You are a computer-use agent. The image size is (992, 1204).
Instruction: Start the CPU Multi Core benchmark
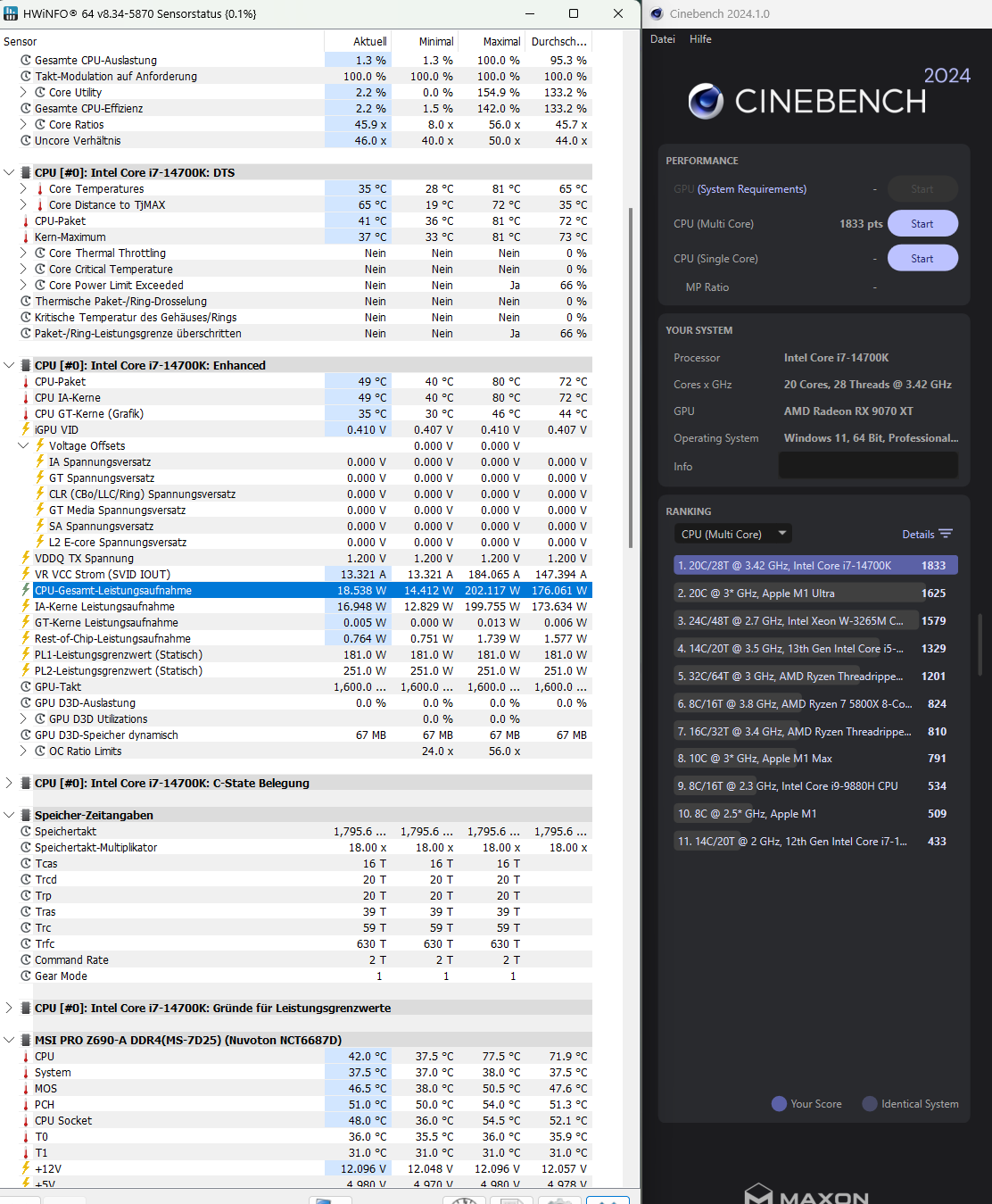pos(922,223)
